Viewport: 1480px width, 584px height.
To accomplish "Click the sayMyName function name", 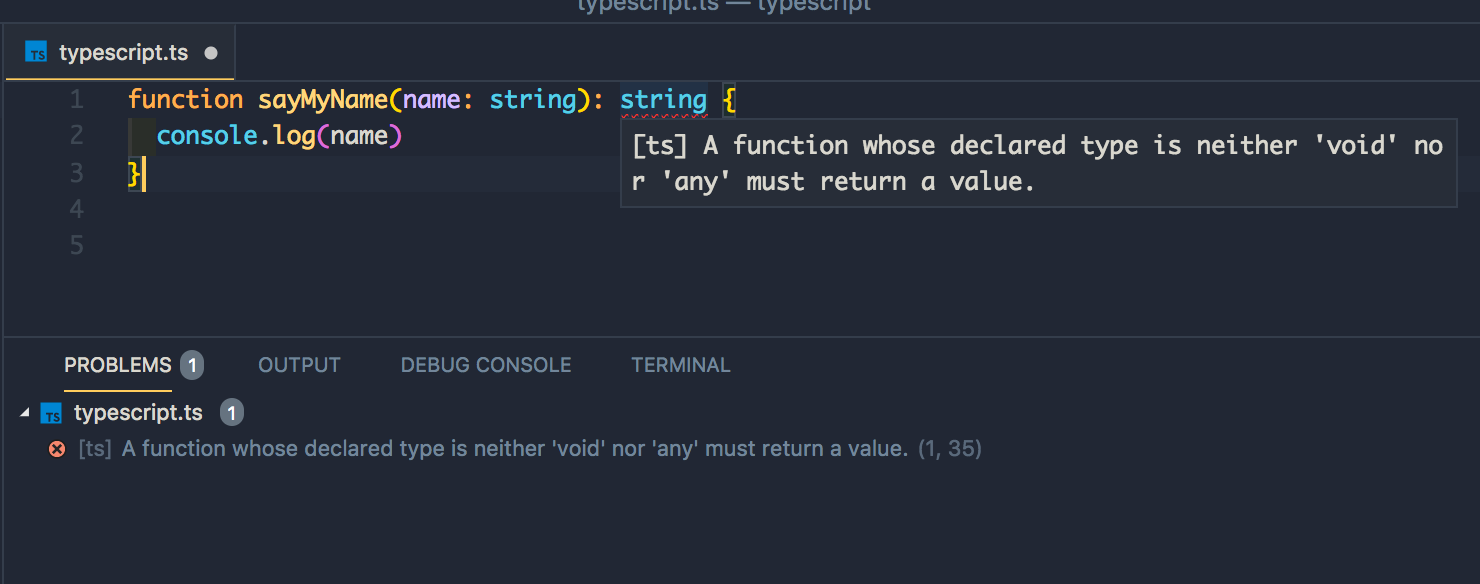I will [x=323, y=100].
